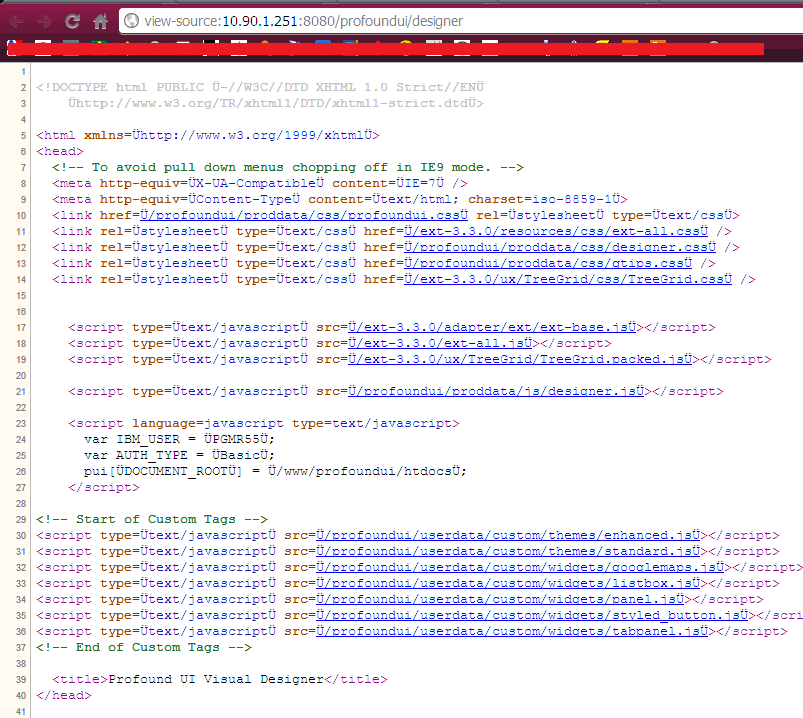This screenshot has height=718, width=803.
Task: Open the designer.js script link
Action: pyautogui.click(x=496, y=391)
